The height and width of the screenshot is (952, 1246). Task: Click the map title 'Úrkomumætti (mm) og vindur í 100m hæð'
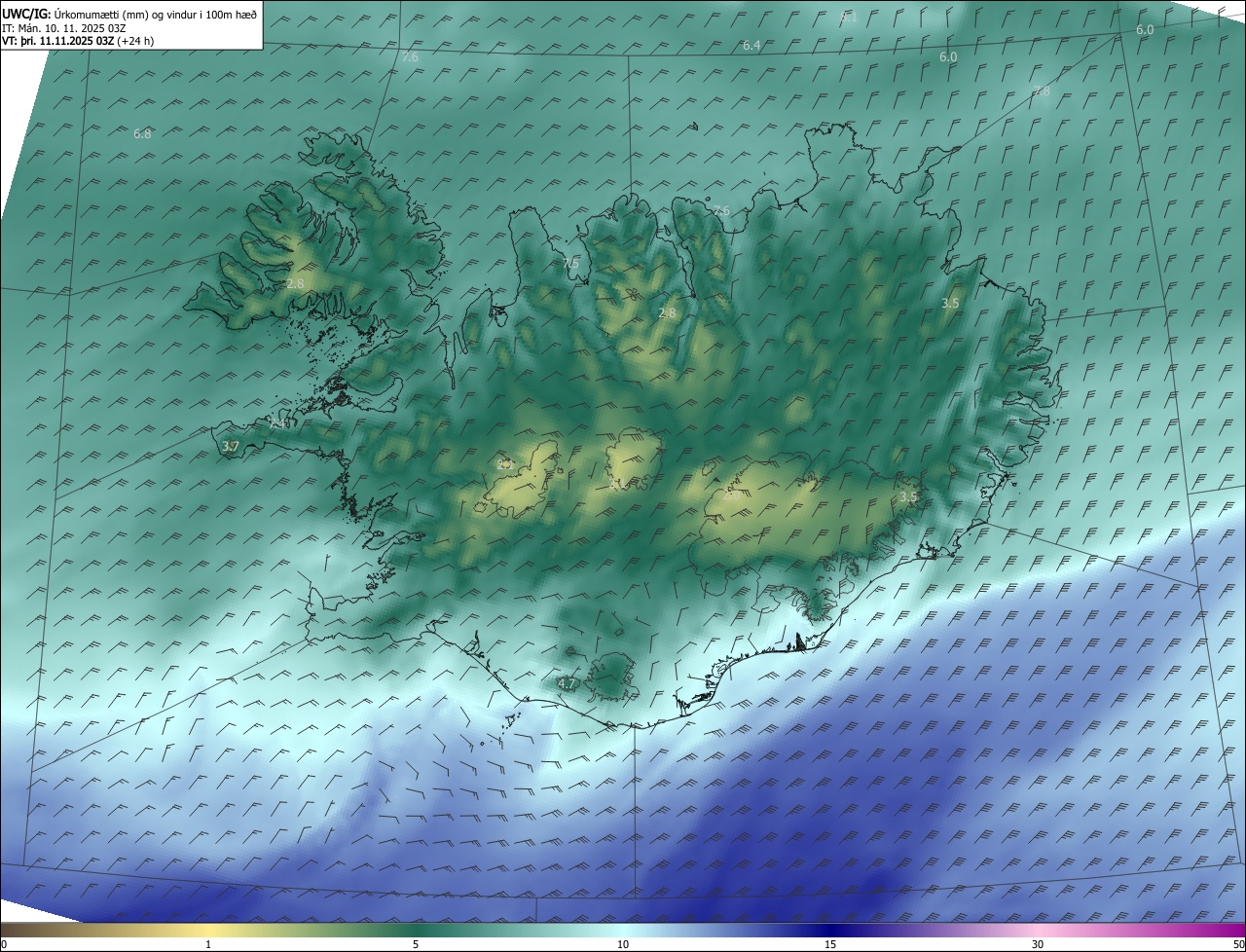156,15
